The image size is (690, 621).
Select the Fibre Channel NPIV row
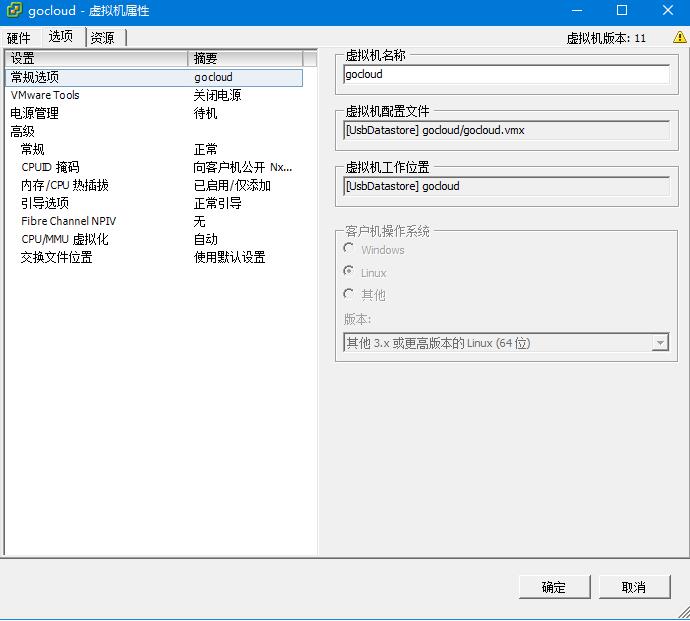[x=154, y=221]
